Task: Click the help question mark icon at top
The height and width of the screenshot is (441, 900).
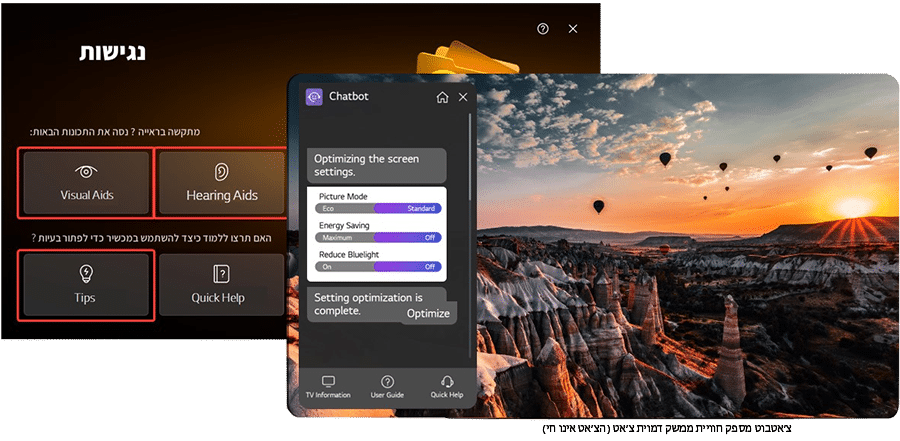Action: [x=543, y=29]
